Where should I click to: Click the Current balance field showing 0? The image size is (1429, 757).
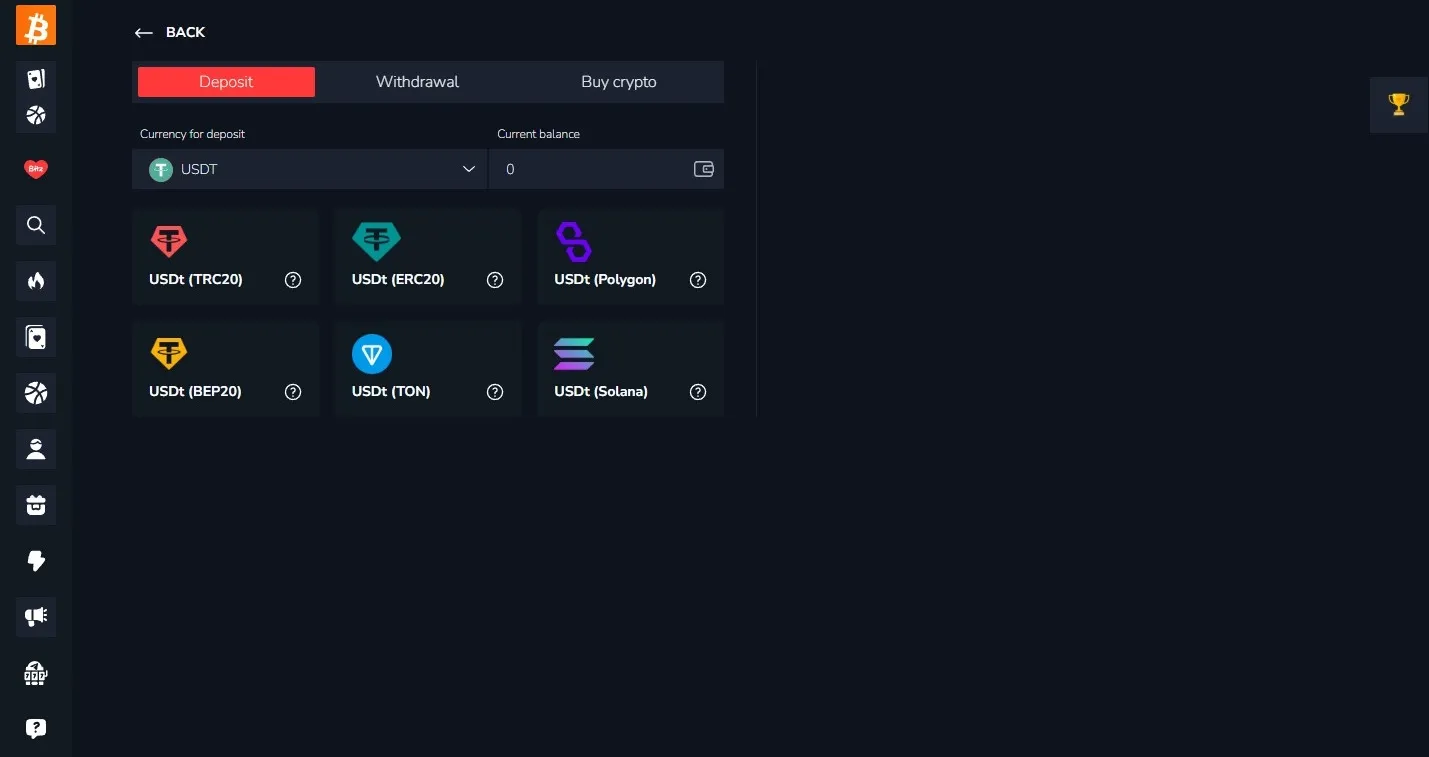click(606, 169)
